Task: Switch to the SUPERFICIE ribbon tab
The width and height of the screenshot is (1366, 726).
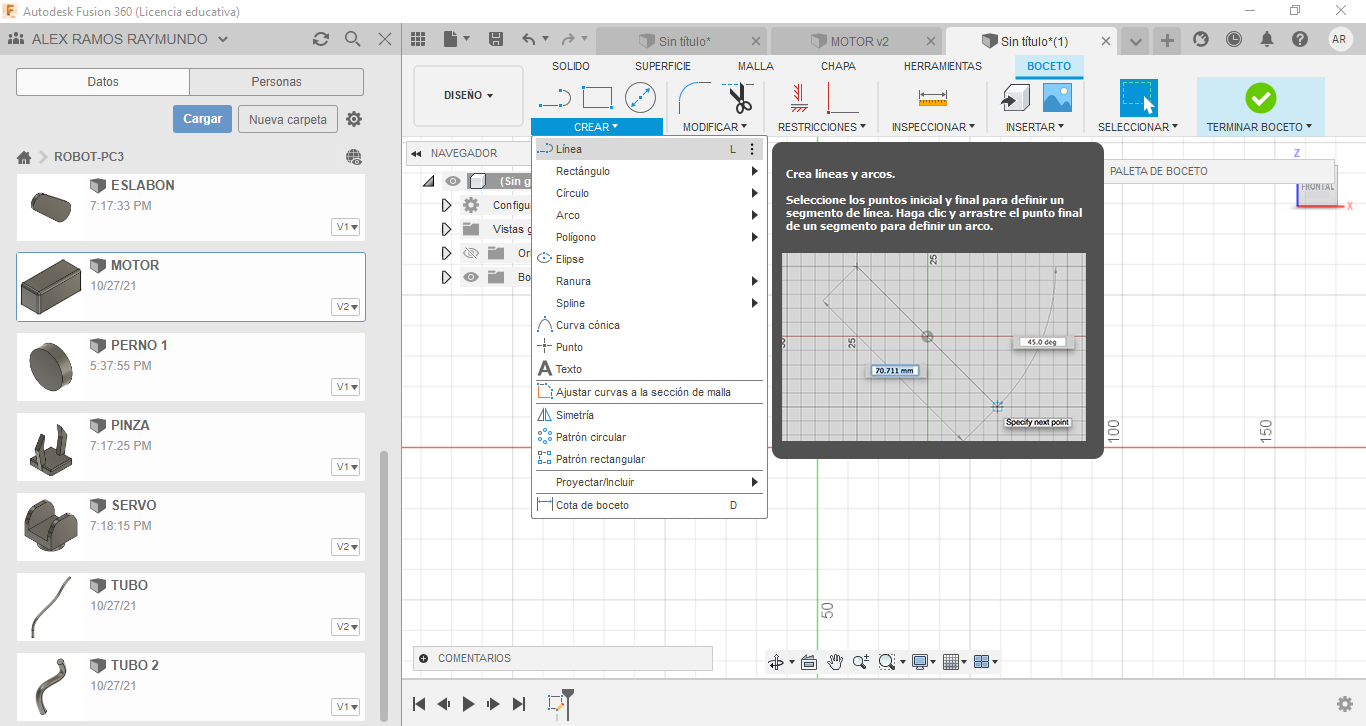Action: (662, 66)
